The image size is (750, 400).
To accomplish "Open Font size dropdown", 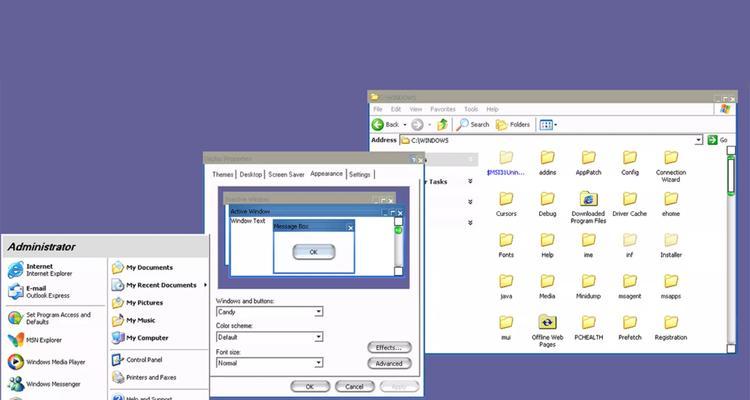I will [319, 363].
